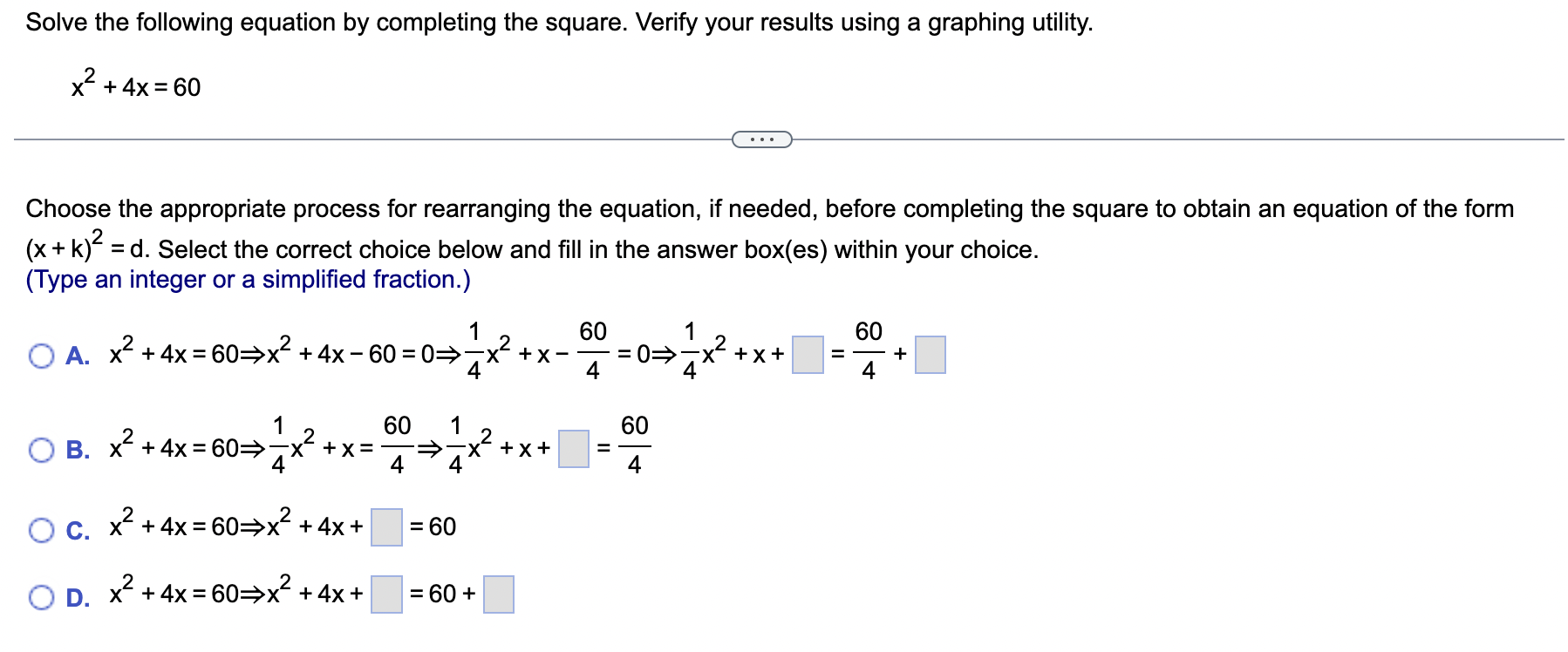Click the bold 'C.' option label
The width and height of the screenshot is (1568, 652).
(x=78, y=530)
